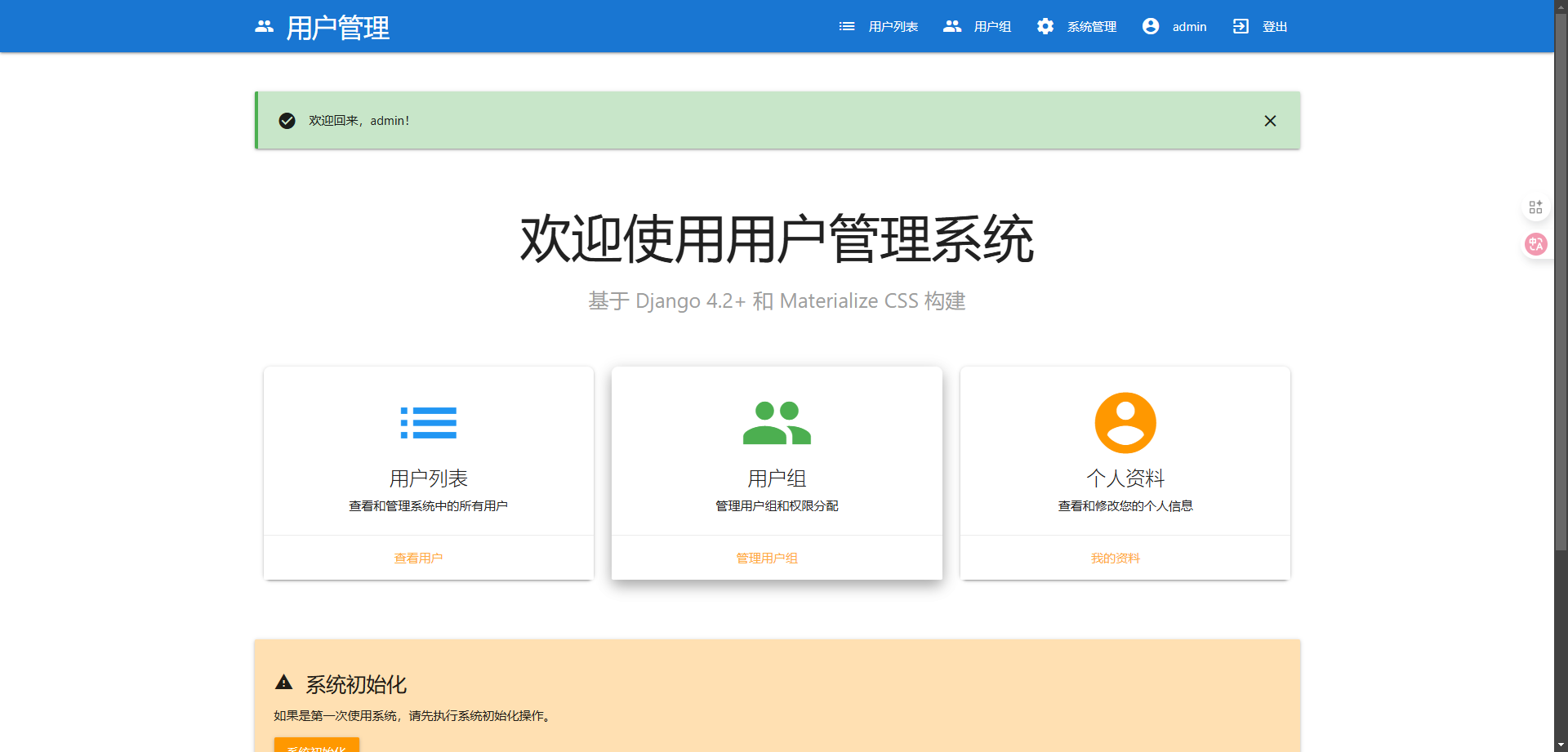Open 系统管理 in the navigation bar
The width and height of the screenshot is (1568, 752).
(1092, 27)
